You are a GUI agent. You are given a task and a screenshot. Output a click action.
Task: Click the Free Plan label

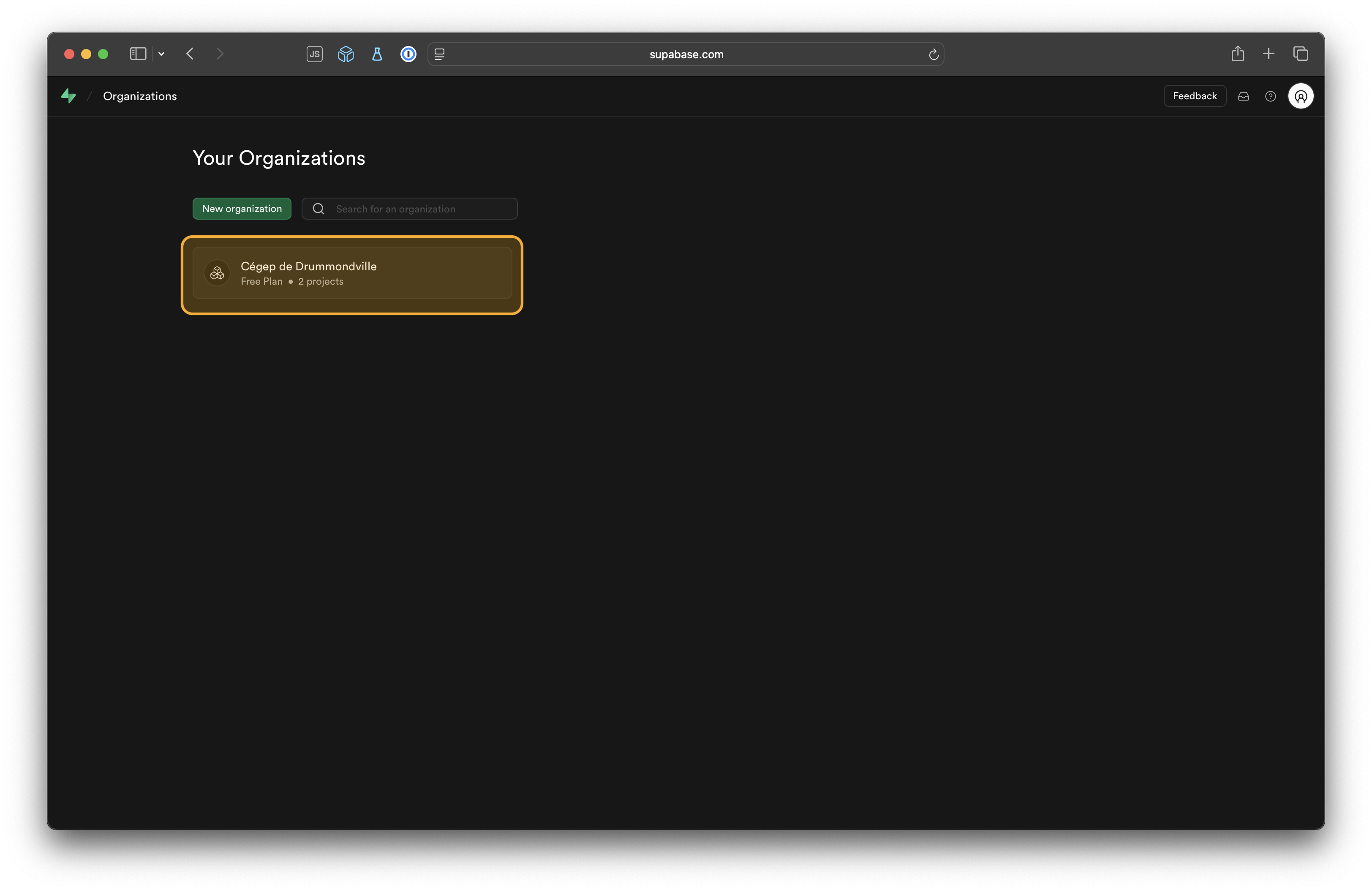point(262,281)
